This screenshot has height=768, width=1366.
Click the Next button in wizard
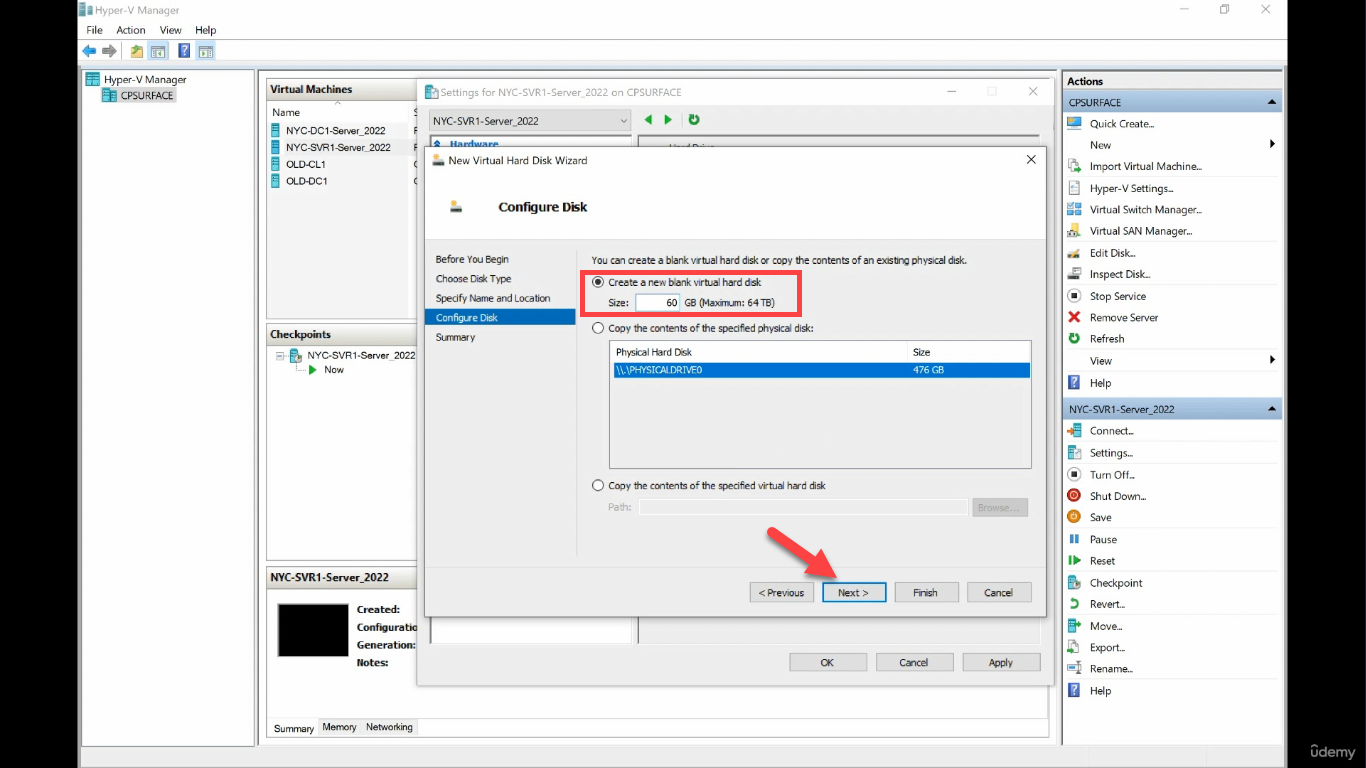(854, 593)
